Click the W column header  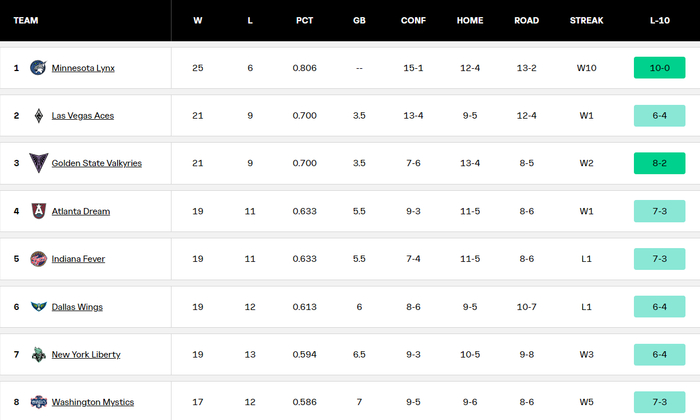coord(198,20)
